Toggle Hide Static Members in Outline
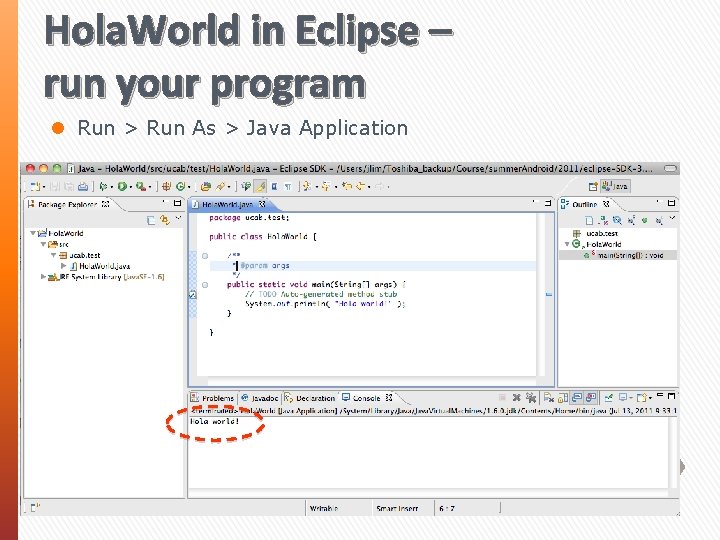The image size is (720, 540). (x=631, y=221)
